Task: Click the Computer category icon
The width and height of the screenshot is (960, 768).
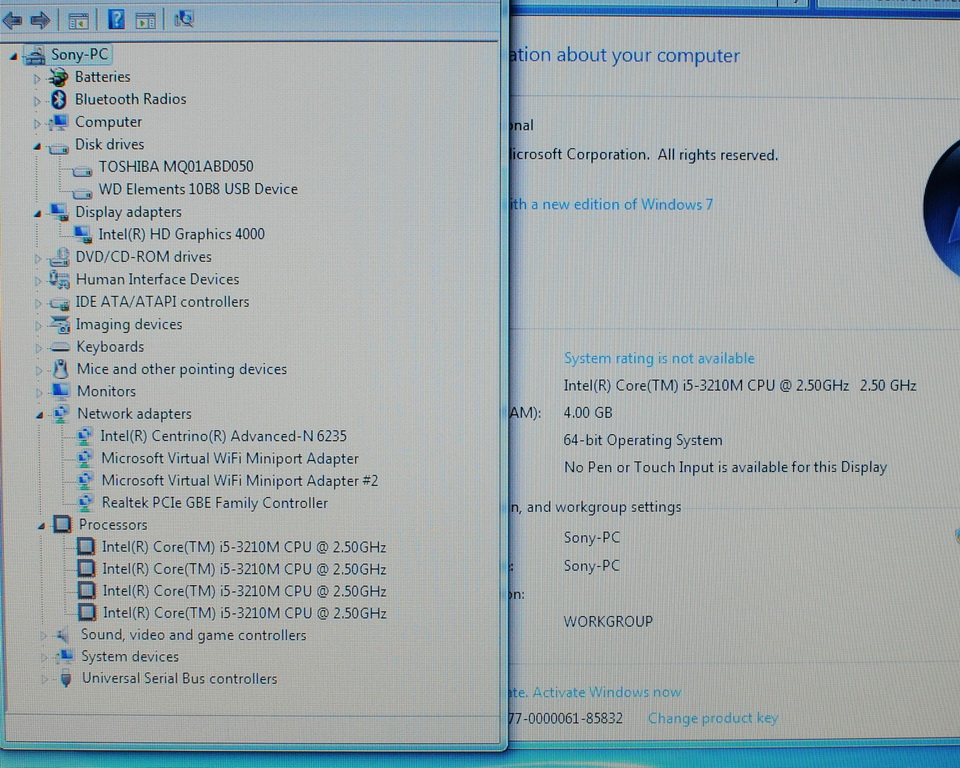Action: [x=59, y=122]
